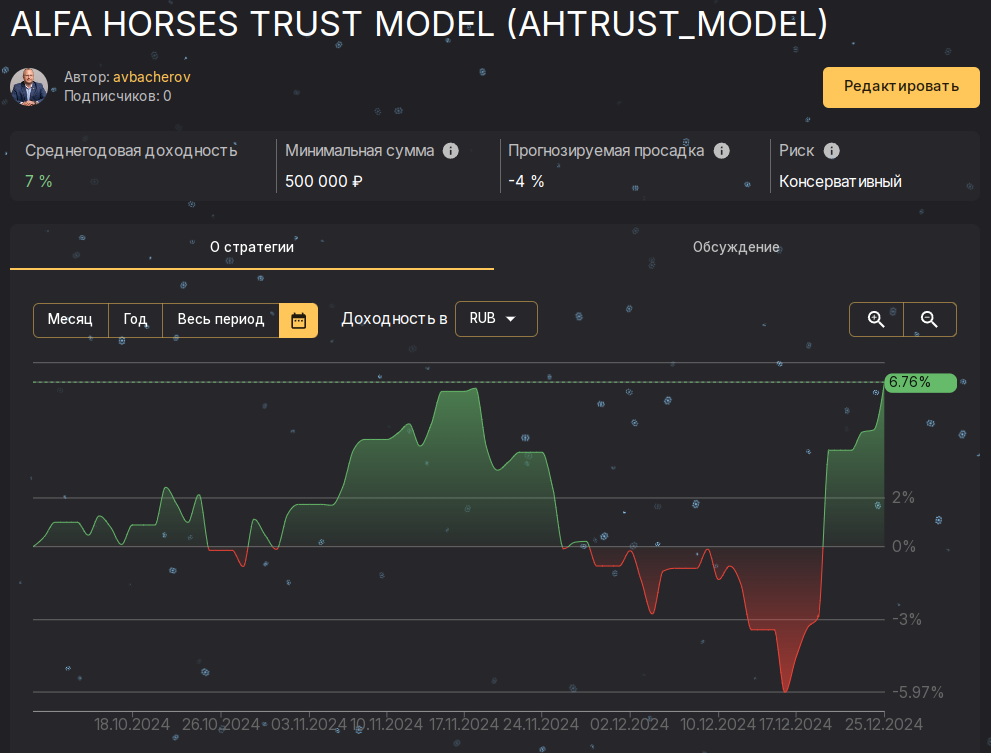Expand the Доходность в currency chooser

496,319
